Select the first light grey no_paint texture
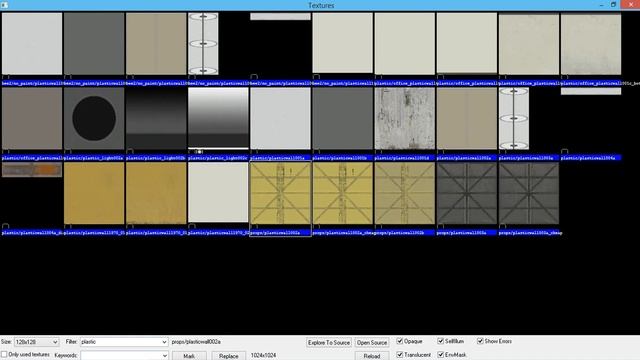This screenshot has height=360, width=640. pyautogui.click(x=32, y=44)
